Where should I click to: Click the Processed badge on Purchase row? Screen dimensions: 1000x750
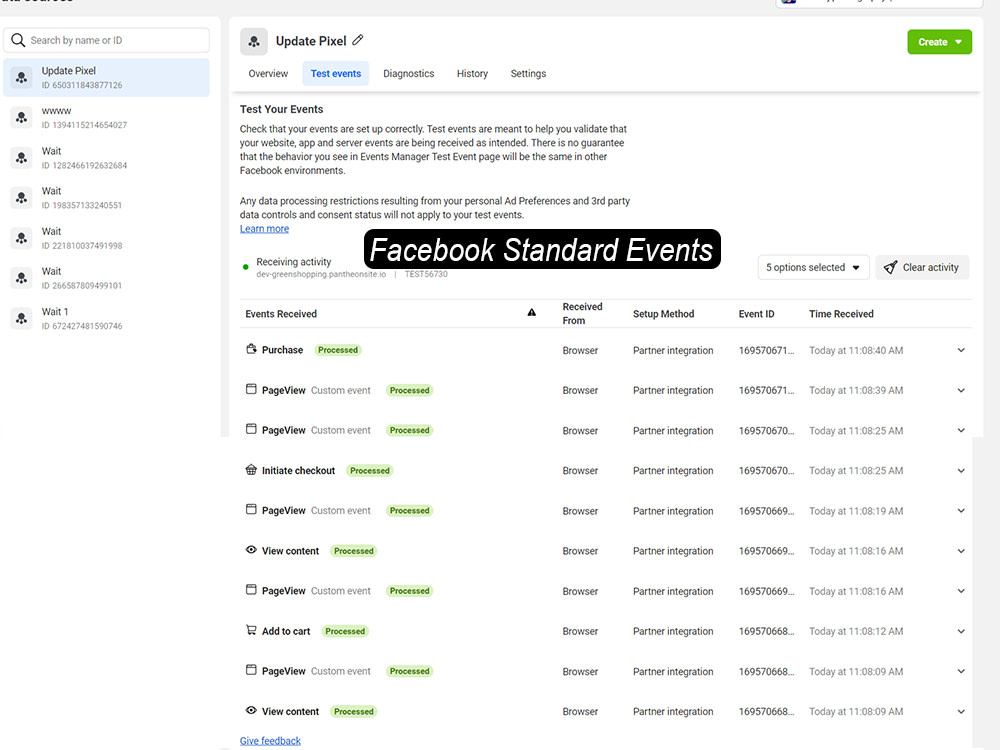338,350
